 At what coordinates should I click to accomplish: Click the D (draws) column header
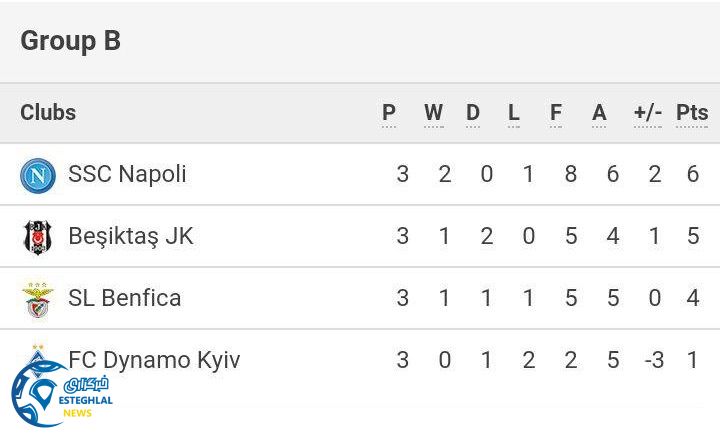pos(473,113)
